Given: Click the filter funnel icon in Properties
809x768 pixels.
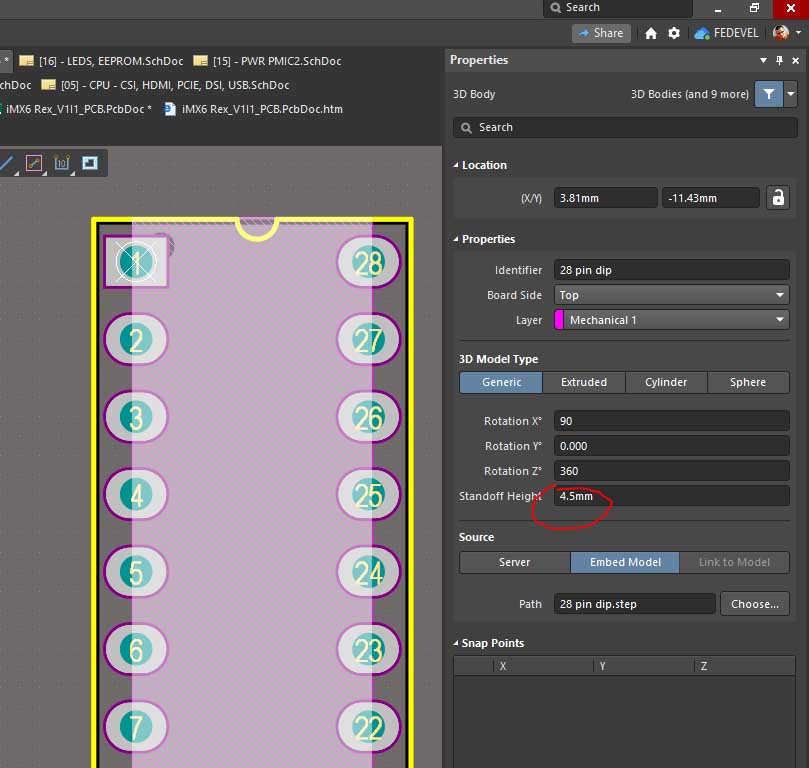Looking at the screenshot, I should coord(767,95).
